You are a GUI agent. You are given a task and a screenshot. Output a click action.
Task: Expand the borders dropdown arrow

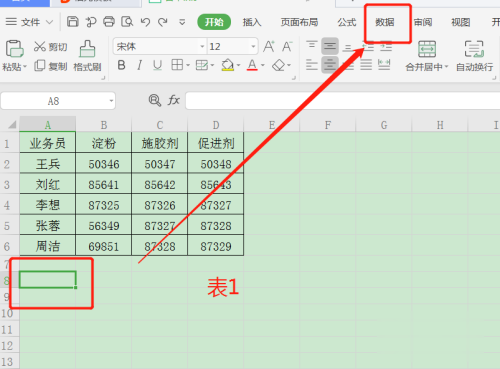pos(188,65)
